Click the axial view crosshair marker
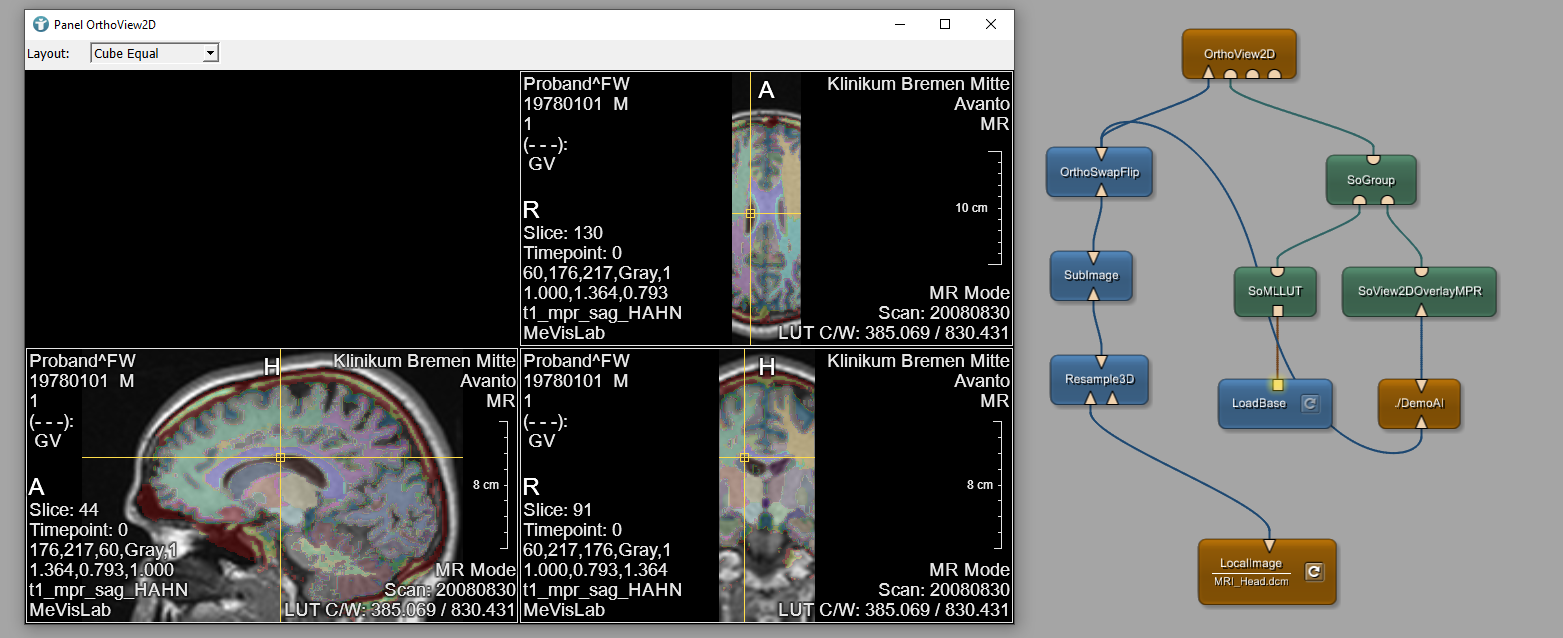 click(x=750, y=213)
